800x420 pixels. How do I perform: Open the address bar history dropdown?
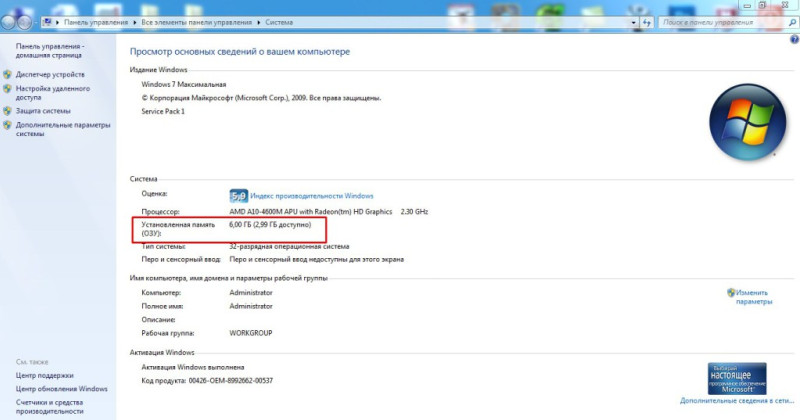[634, 22]
